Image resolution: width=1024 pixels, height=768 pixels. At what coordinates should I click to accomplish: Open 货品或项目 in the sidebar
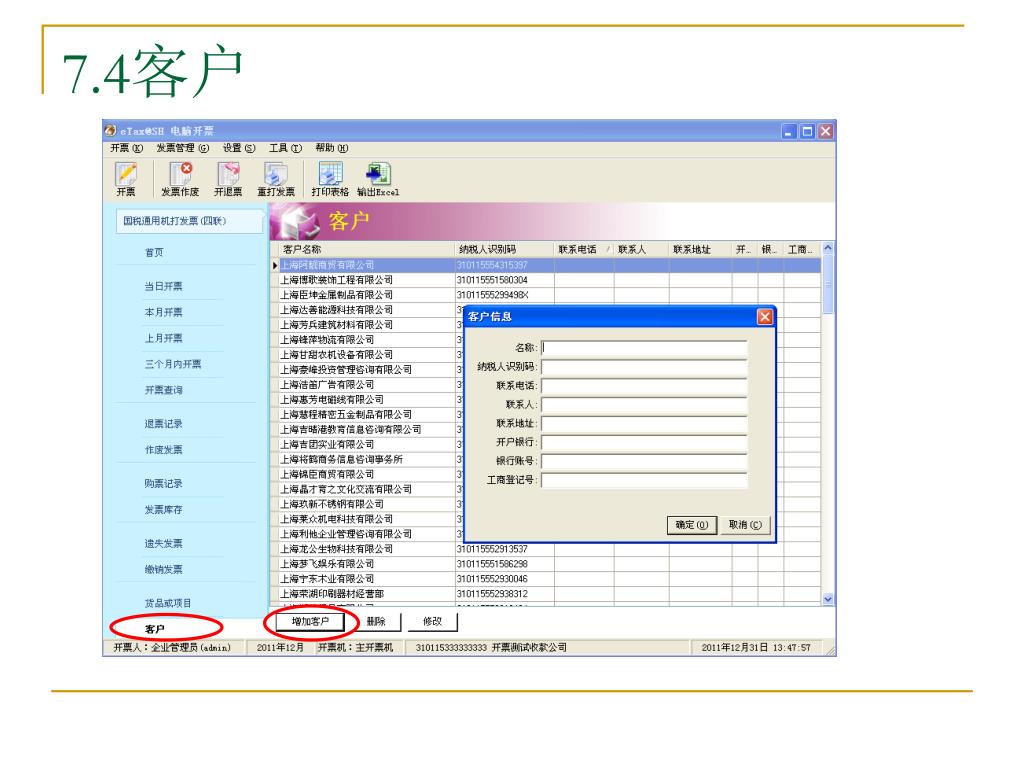(x=168, y=603)
